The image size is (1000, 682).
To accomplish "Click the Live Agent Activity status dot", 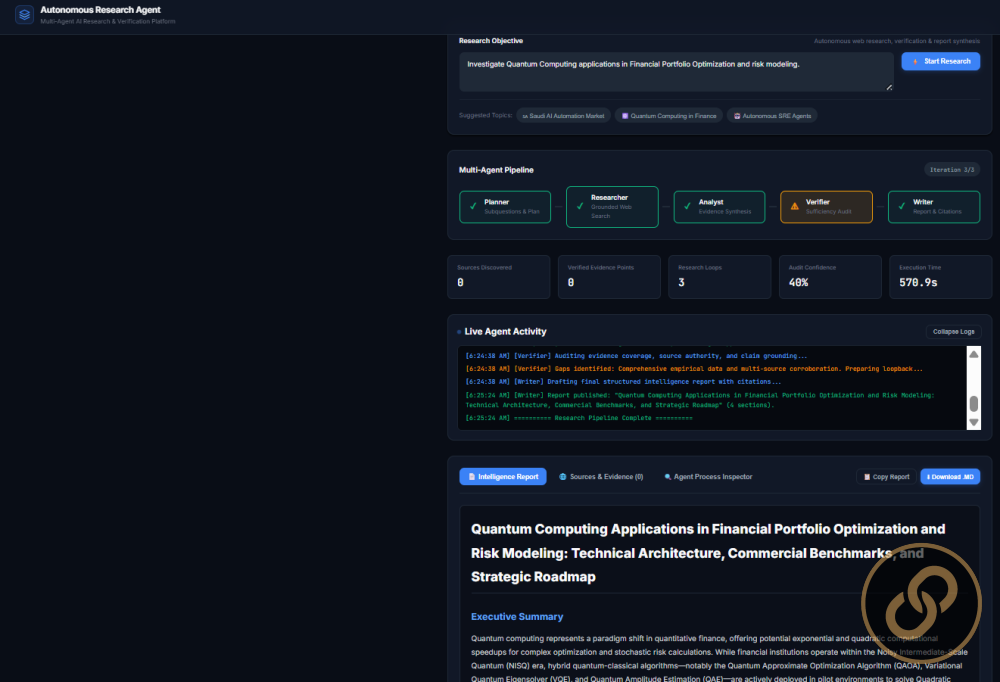I will point(459,332).
